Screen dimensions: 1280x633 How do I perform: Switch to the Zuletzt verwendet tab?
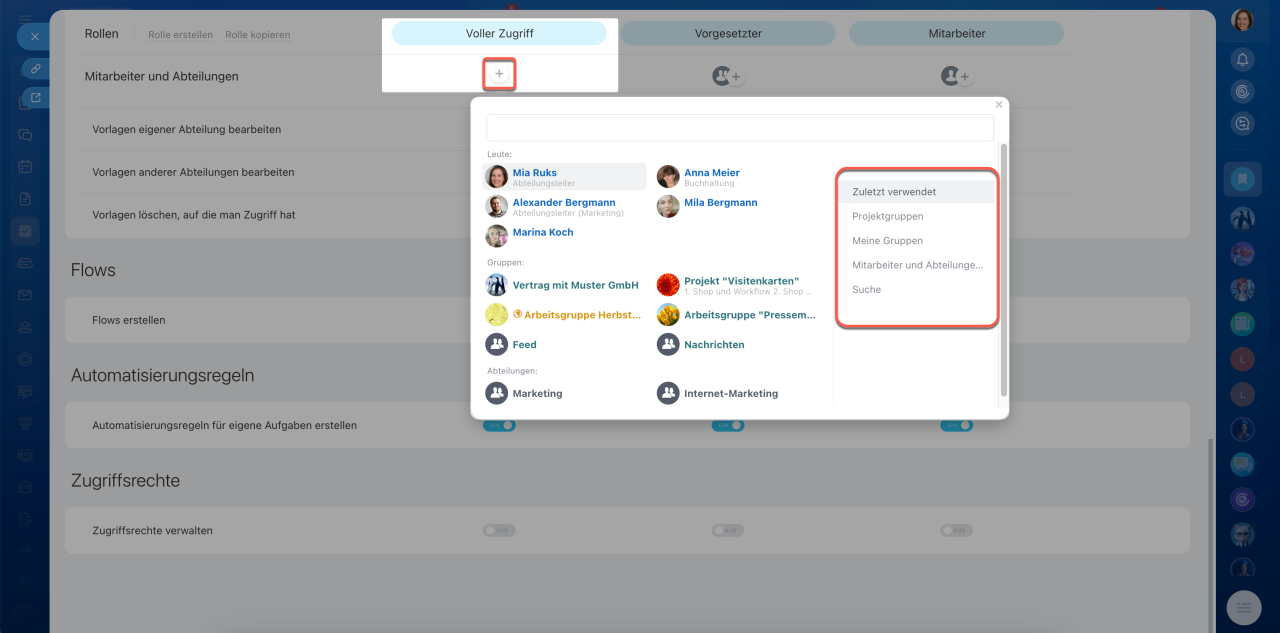click(x=917, y=192)
